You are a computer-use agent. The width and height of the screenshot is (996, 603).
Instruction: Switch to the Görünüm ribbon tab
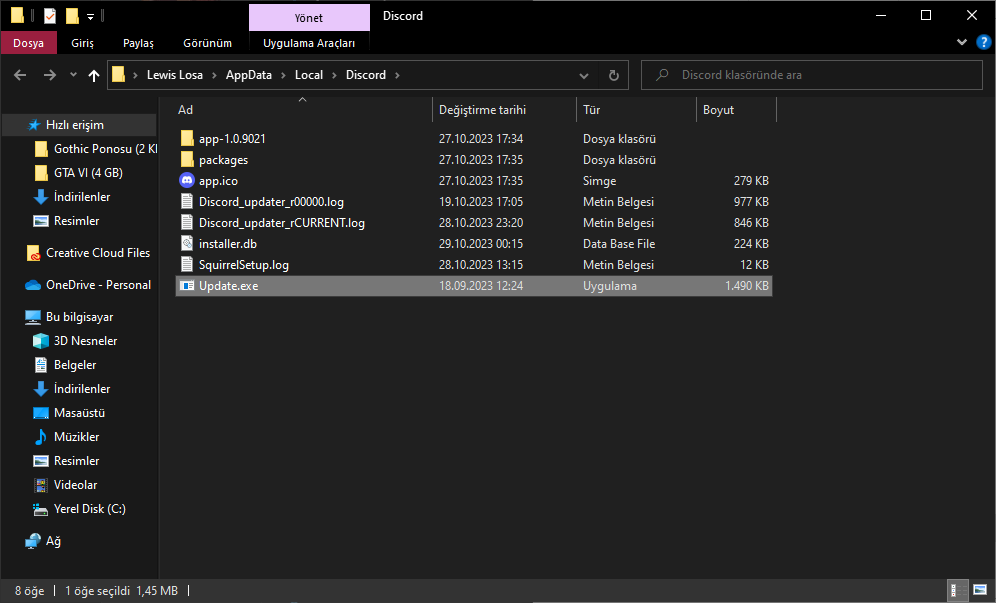pyautogui.click(x=208, y=43)
